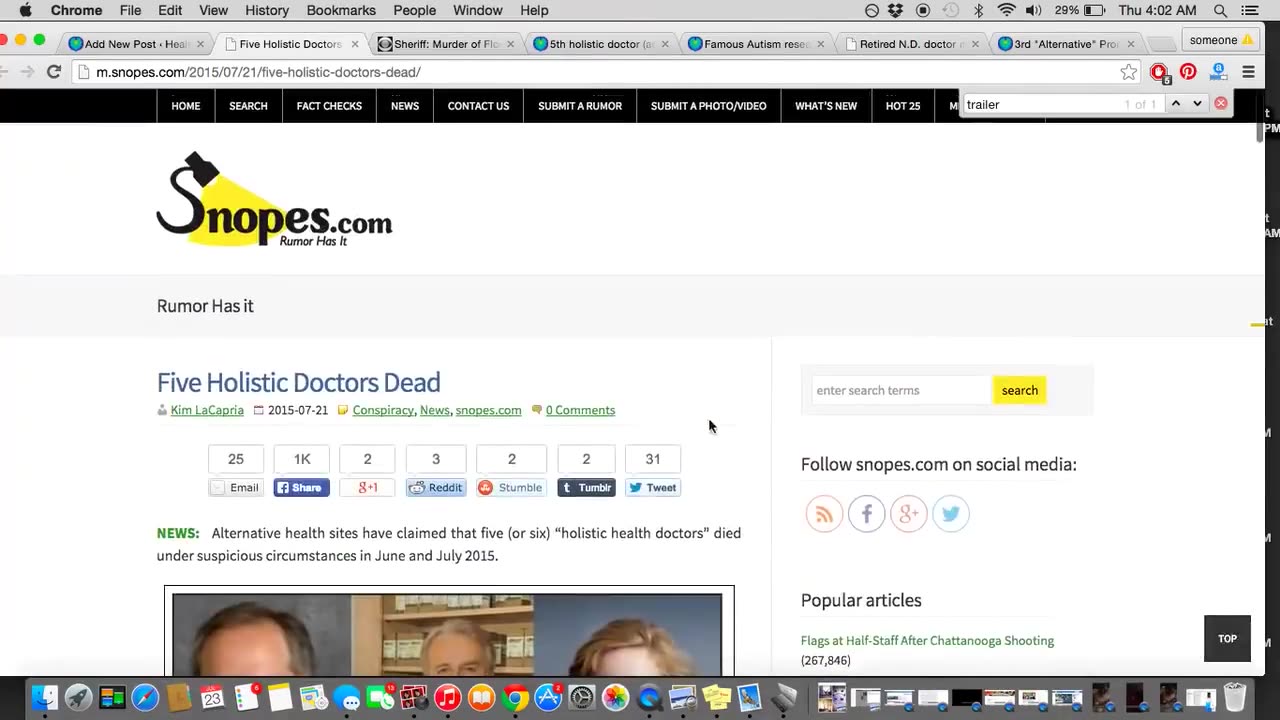Open Spotlight search in menu bar
Viewport: 1280px width, 720px height.
pyautogui.click(x=1220, y=11)
